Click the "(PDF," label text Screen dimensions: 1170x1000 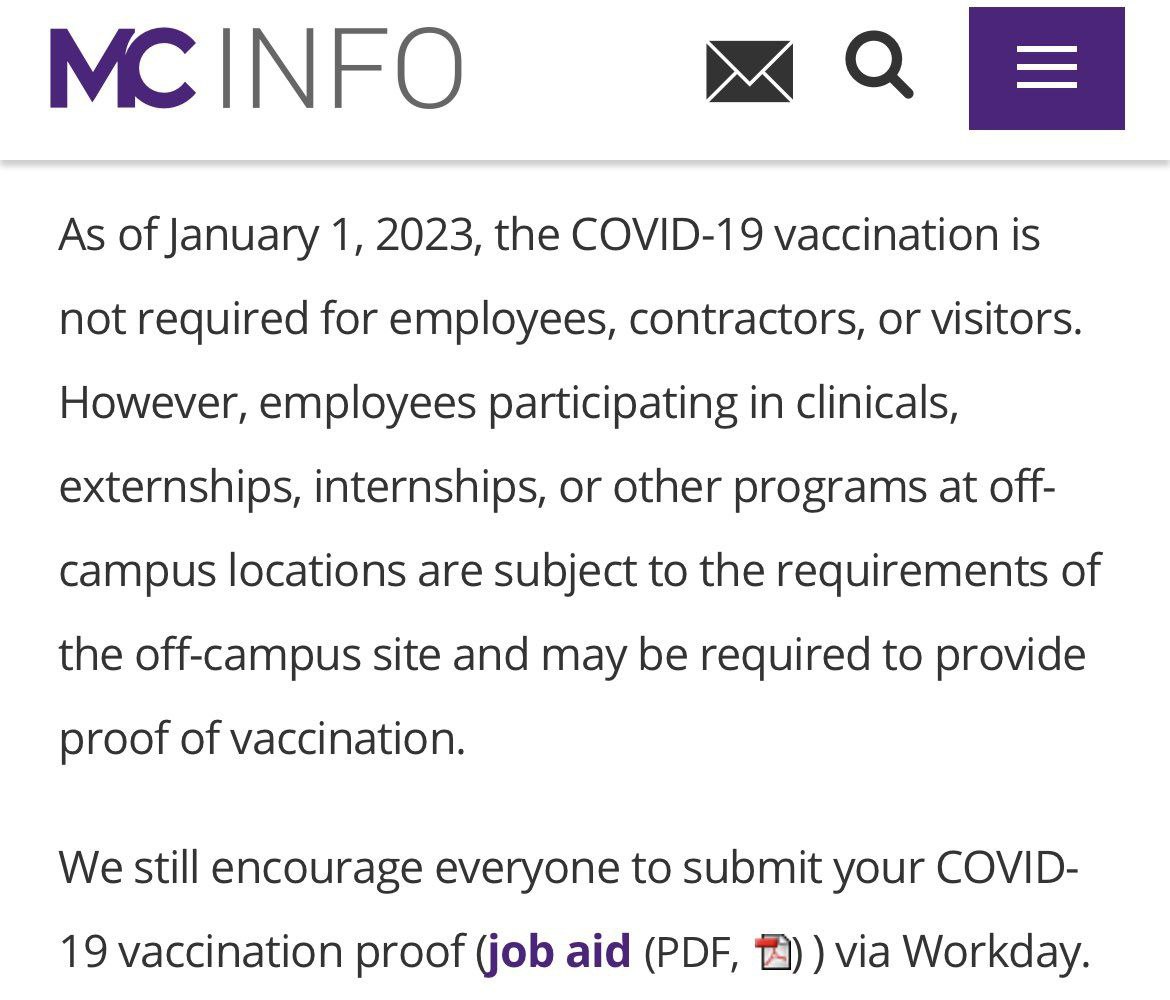tap(692, 951)
